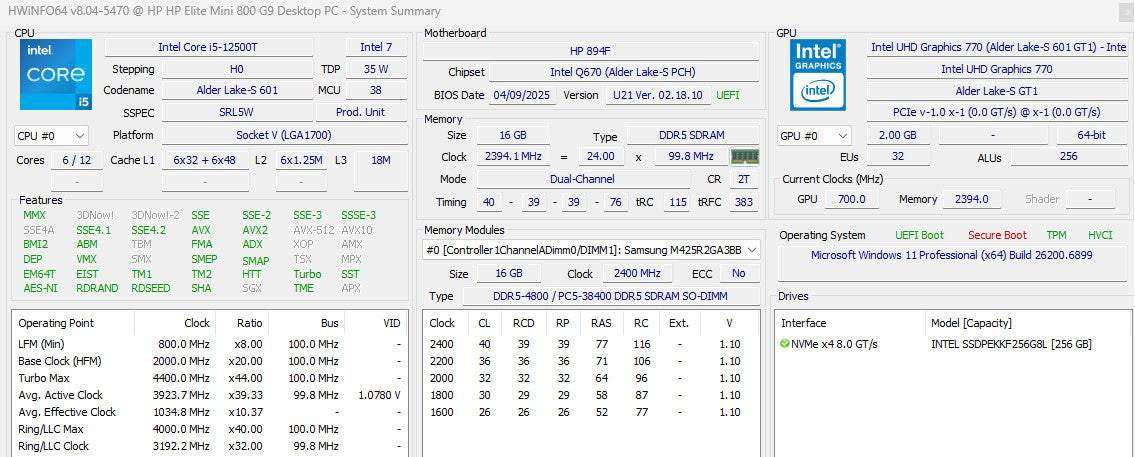Click the Alder Lake-S 601 codename value

point(237,91)
